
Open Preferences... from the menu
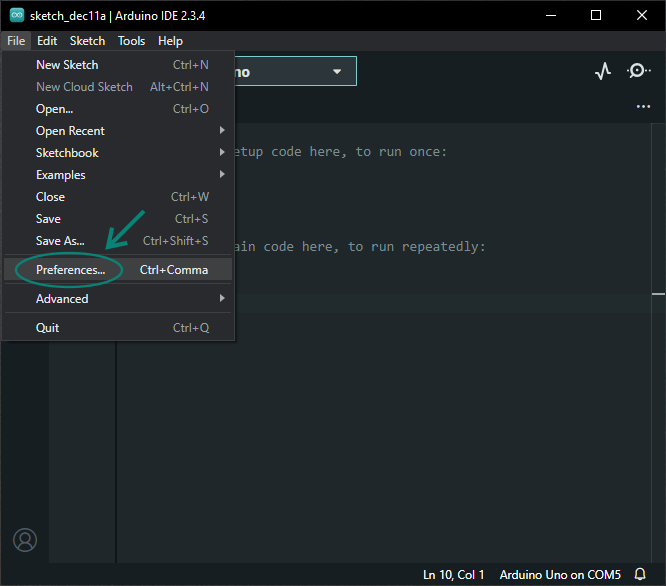pos(118,270)
